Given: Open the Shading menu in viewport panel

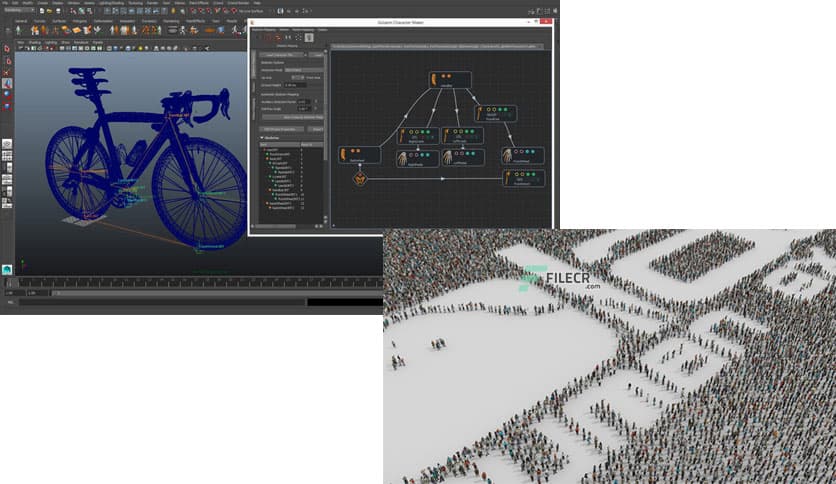Looking at the screenshot, I should (33, 41).
